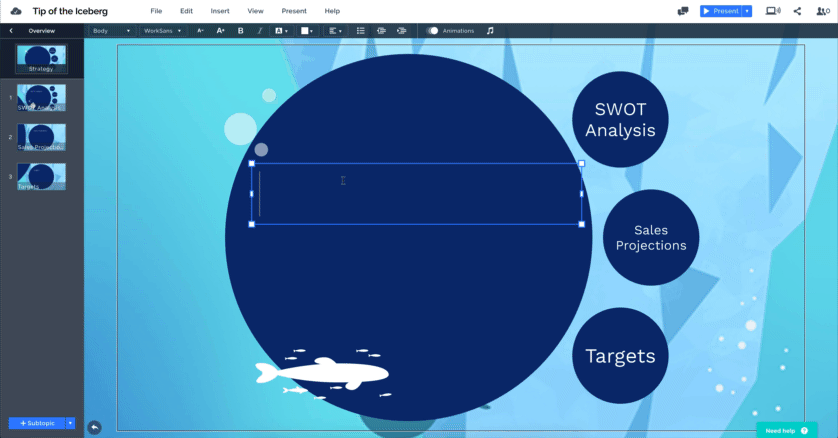Open the collaborators icon
This screenshot has height=438, width=838.
tap(822, 11)
